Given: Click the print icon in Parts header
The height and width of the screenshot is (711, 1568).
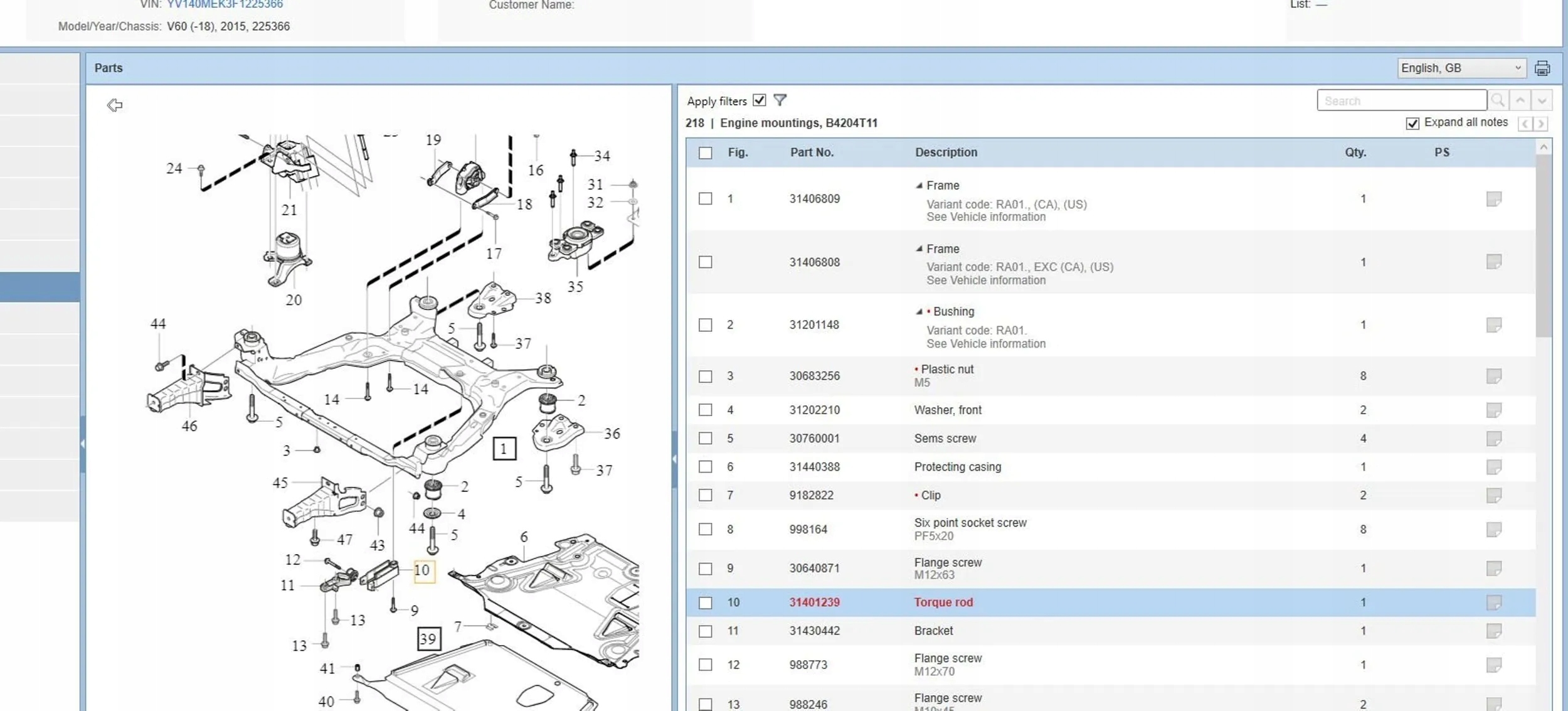Looking at the screenshot, I should click(x=1542, y=68).
